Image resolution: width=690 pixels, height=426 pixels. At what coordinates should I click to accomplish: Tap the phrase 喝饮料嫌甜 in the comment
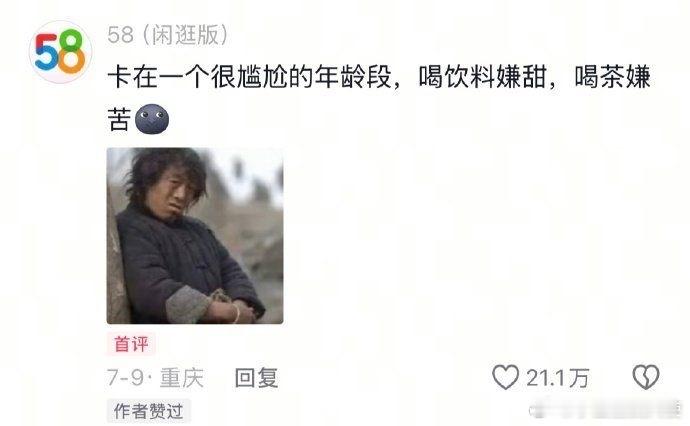point(482,77)
